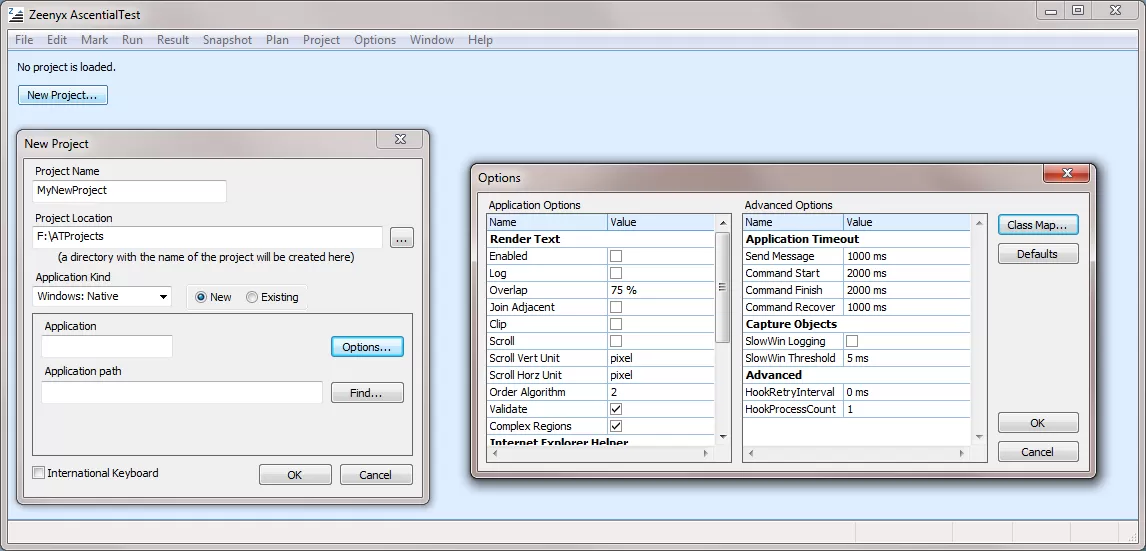1146x551 pixels.
Task: Uncheck the Validate checkbox
Action: pos(616,409)
